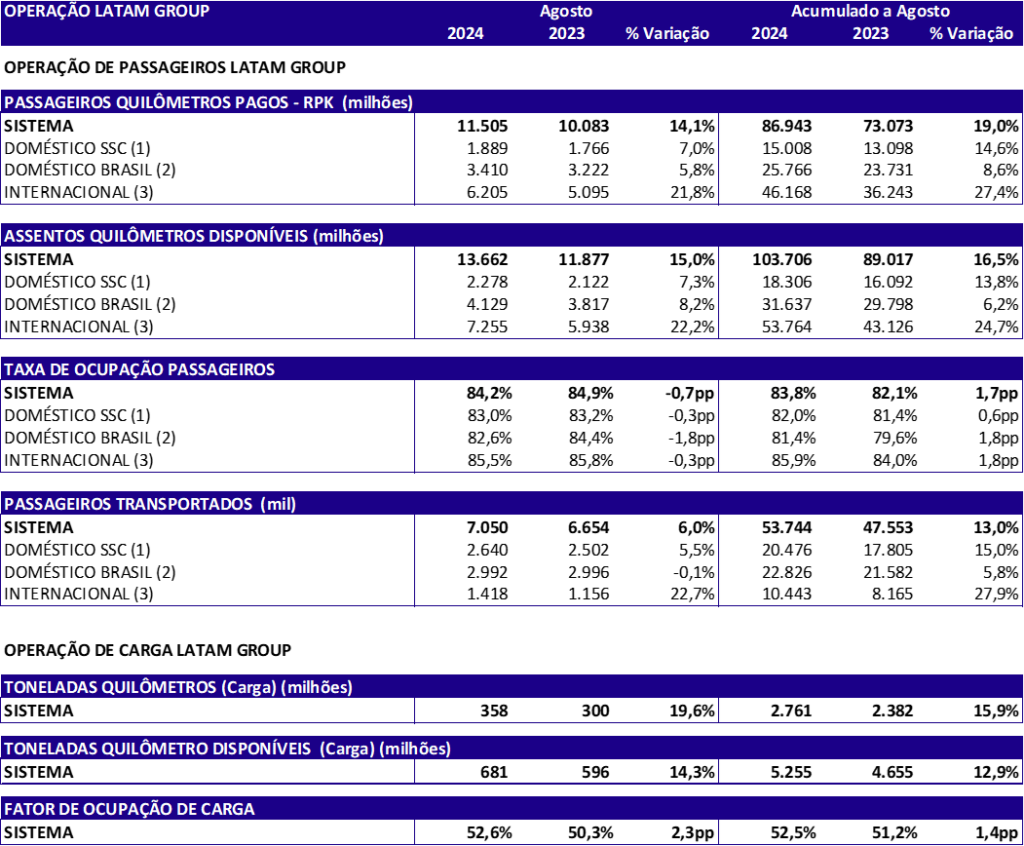Image resolution: width=1024 pixels, height=846 pixels.
Task: Click the cargo load factor 52,6%
Action: (489, 832)
